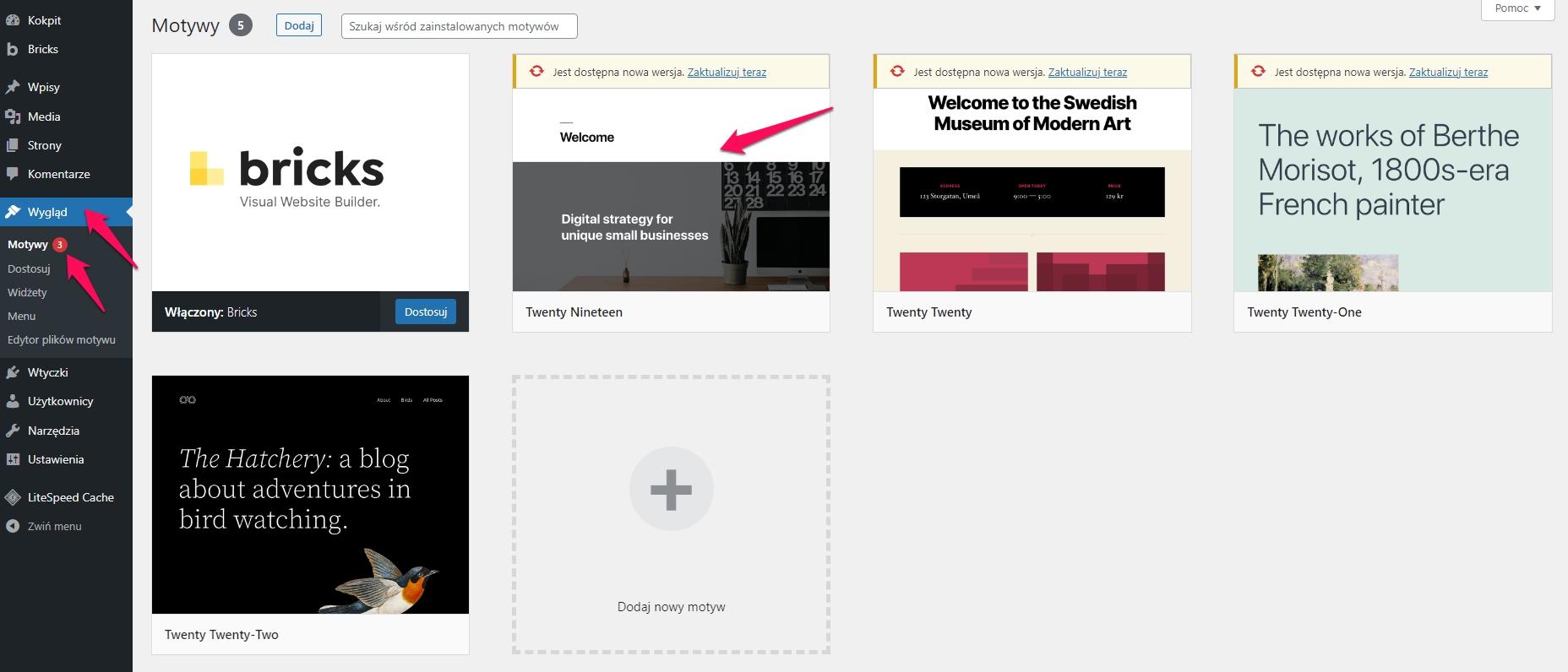
Task: Click blue Dostosuj button on Bricks theme
Action: (426, 312)
